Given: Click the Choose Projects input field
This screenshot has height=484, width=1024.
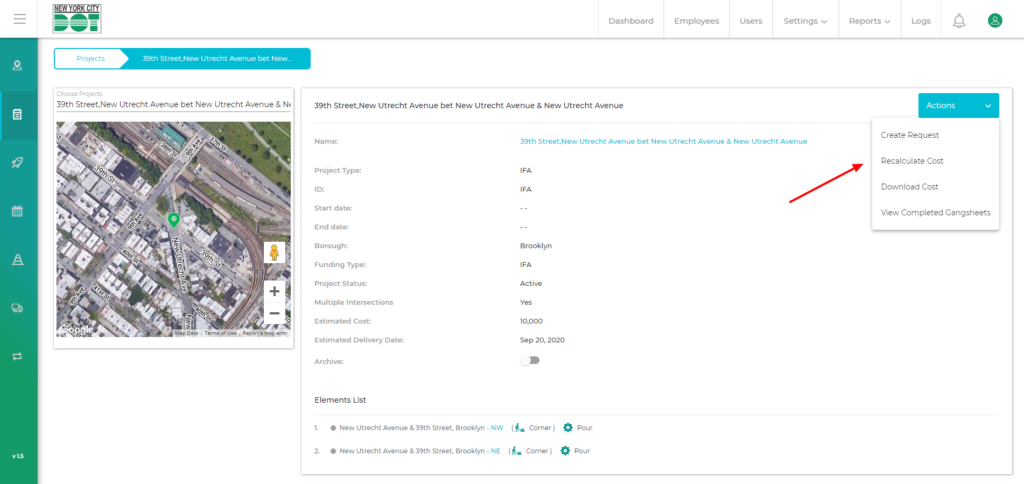Looking at the screenshot, I should tap(172, 103).
